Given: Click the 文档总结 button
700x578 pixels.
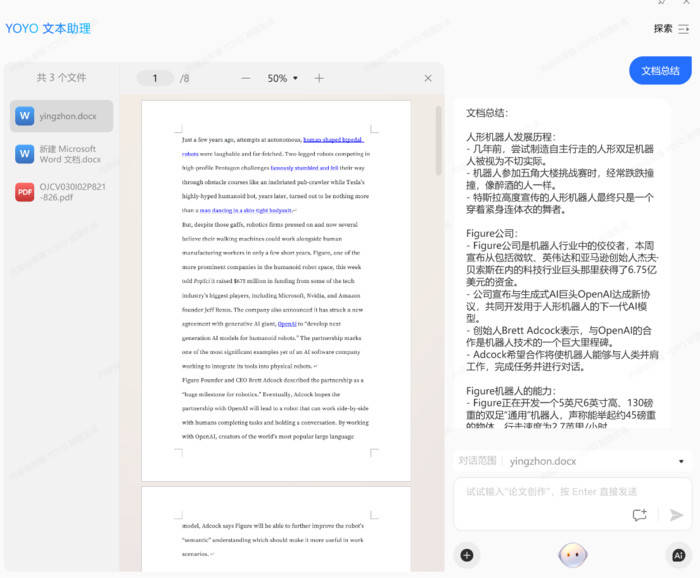Looking at the screenshot, I should [660, 71].
